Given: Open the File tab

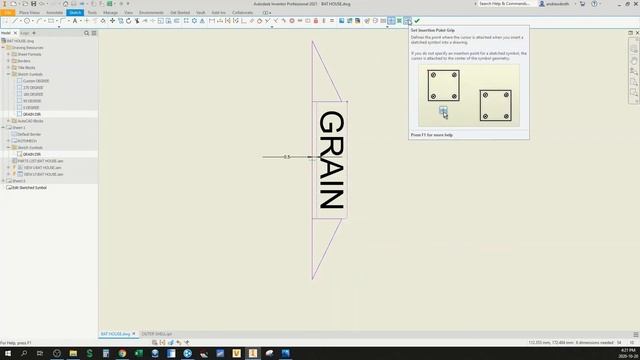Looking at the screenshot, I should tap(8, 13).
